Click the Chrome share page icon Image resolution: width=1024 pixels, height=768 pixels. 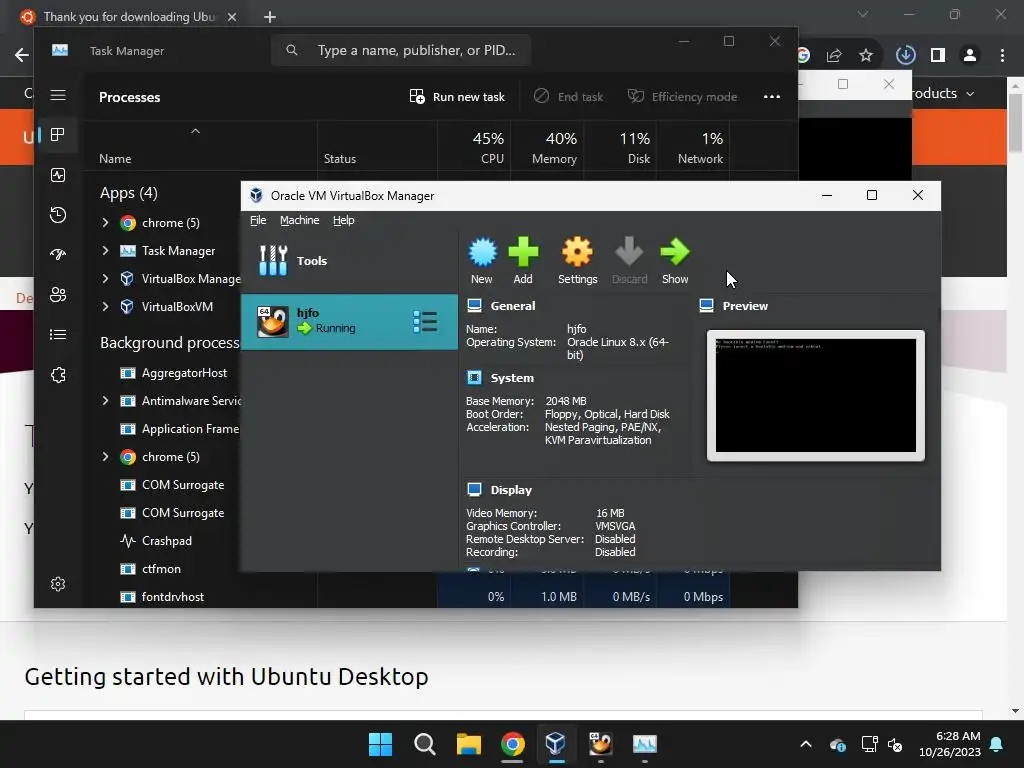coord(834,56)
